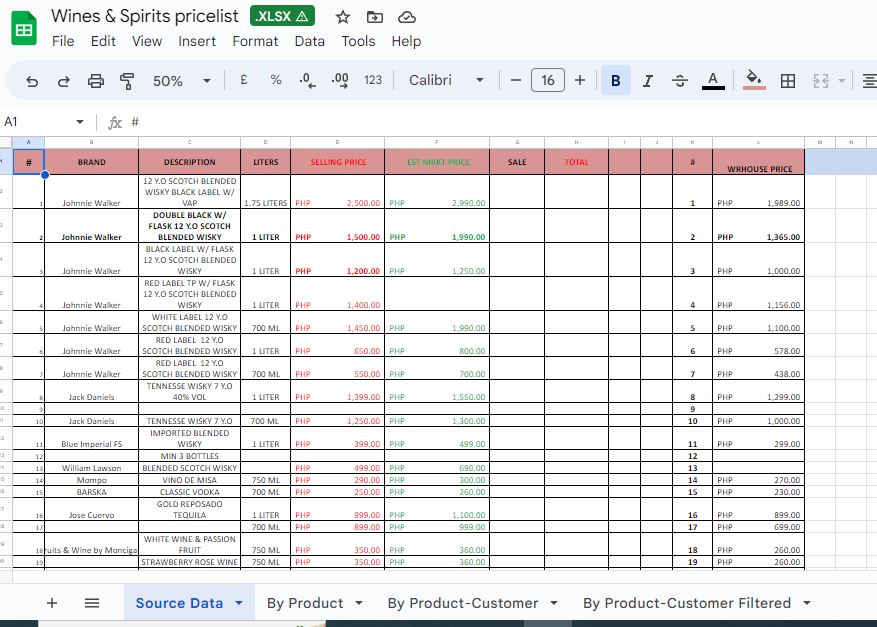Viewport: 877px width, 627px height.
Task: Click the document title Wines & Spirits pricelist
Action: 145,16
